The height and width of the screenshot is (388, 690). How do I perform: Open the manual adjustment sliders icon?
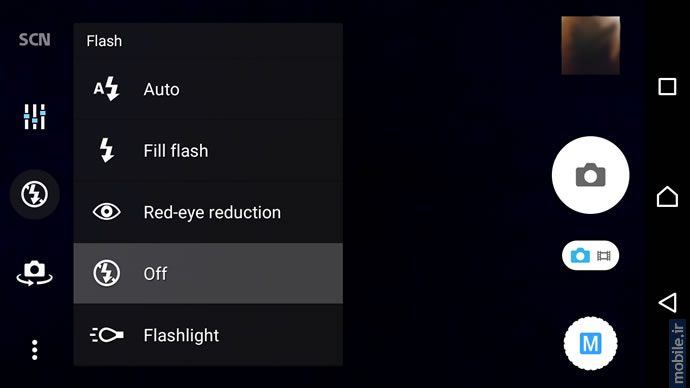pyautogui.click(x=34, y=117)
